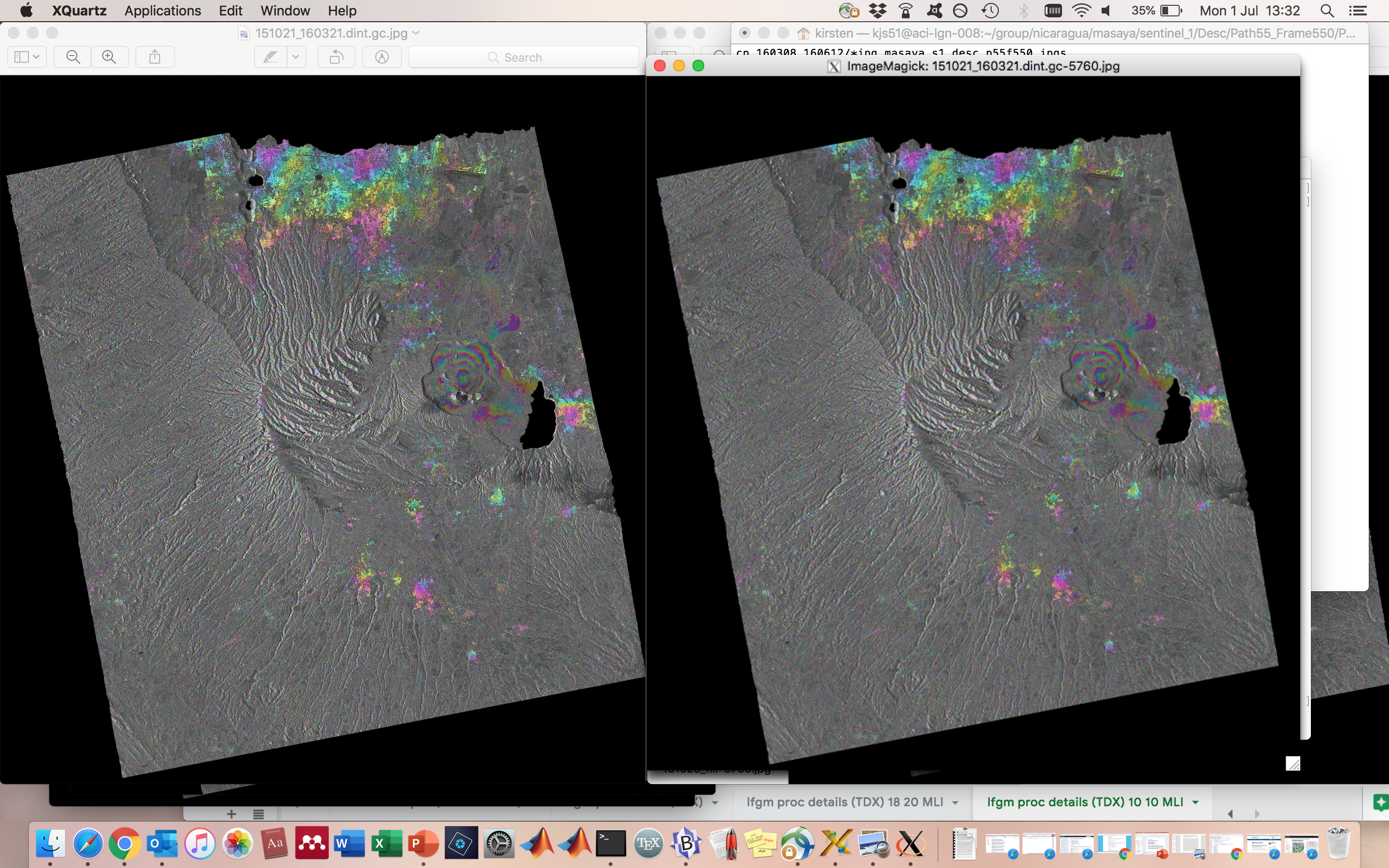
Task: Click the Wi-Fi status icon
Action: [x=1081, y=11]
